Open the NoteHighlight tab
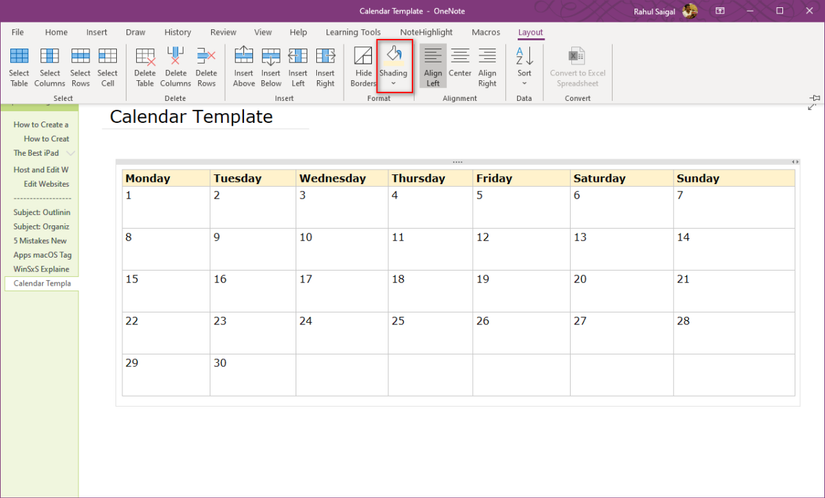825x498 pixels. coord(426,32)
